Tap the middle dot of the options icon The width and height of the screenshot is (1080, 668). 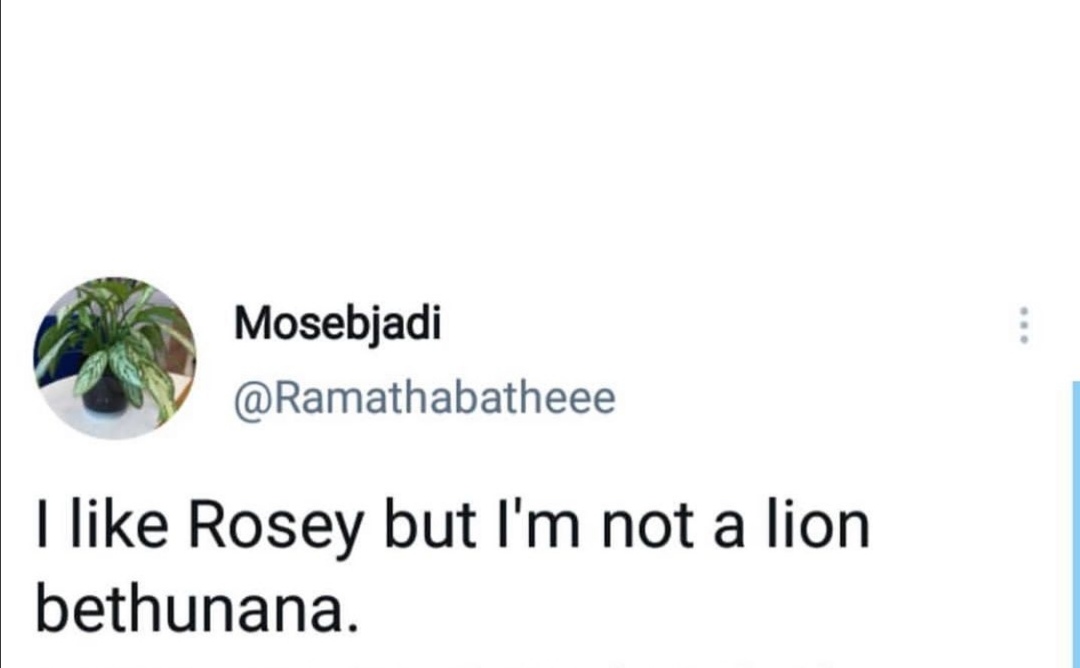(1022, 326)
